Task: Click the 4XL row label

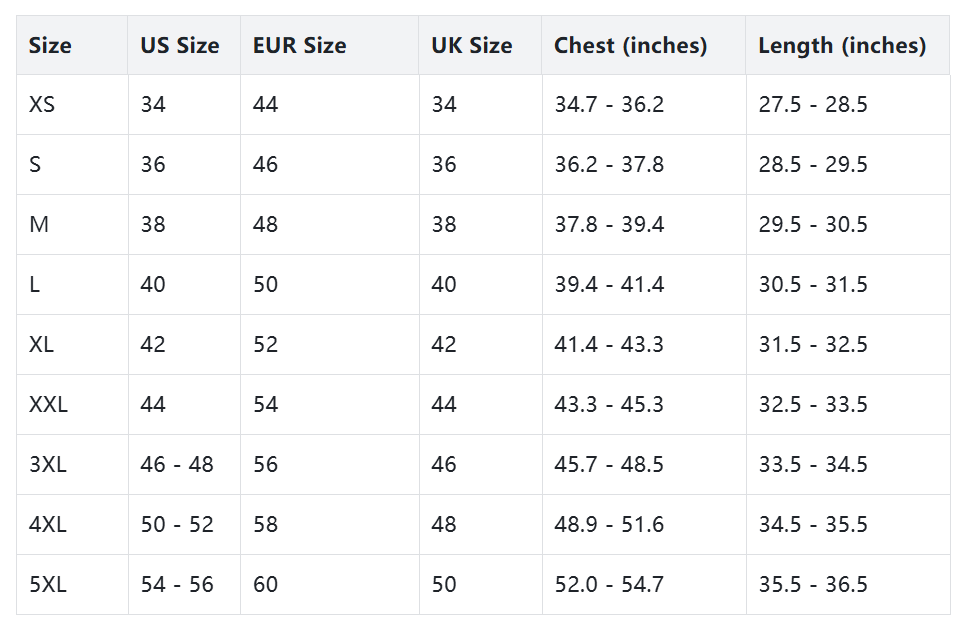Action: (x=47, y=525)
